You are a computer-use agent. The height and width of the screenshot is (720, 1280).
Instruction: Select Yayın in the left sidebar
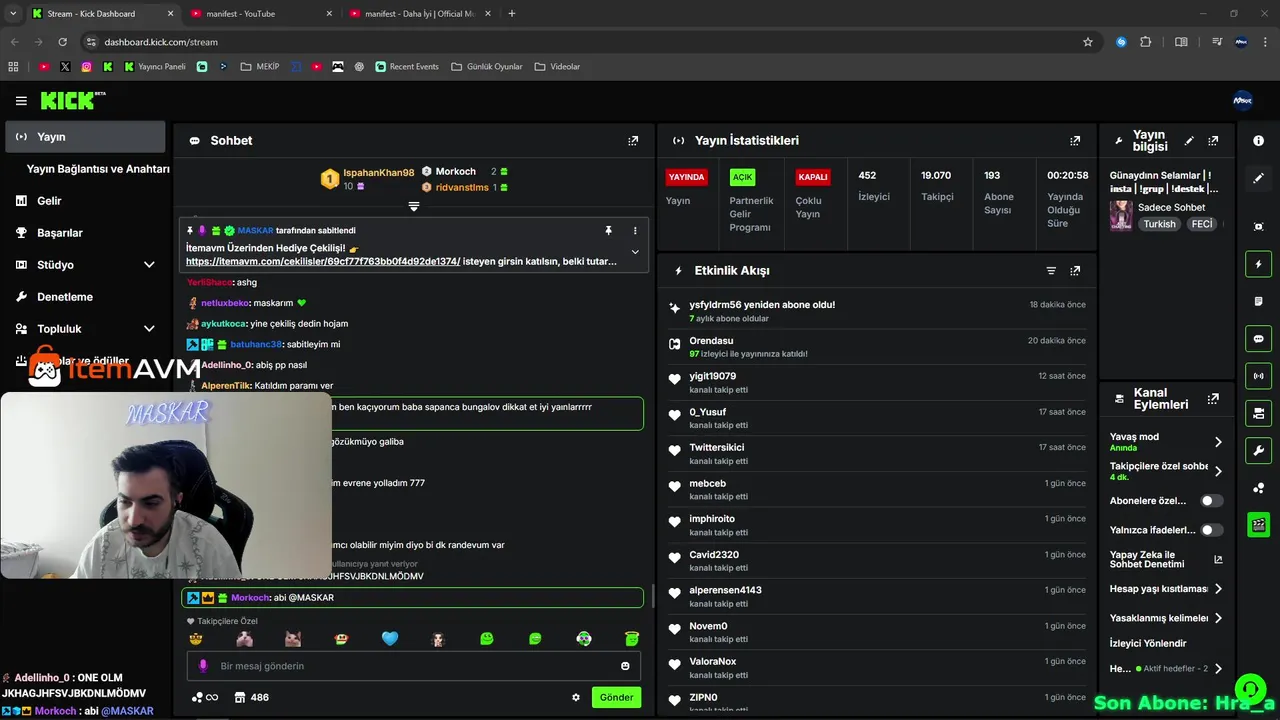[85, 137]
